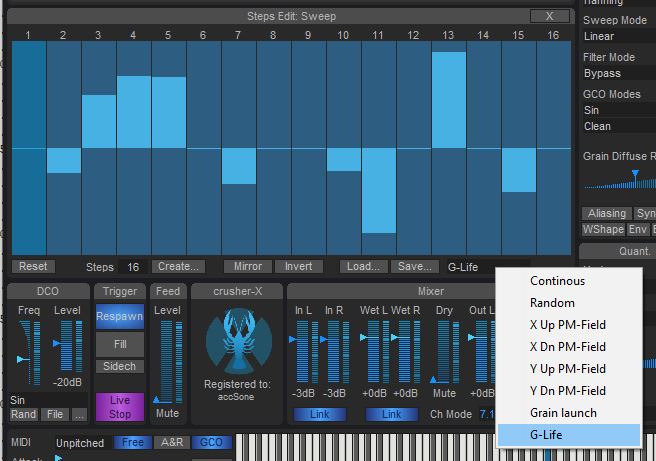This screenshot has height=461, width=656.
Task: Adjust the Grain Diffuse slider handle
Action: pos(635,173)
